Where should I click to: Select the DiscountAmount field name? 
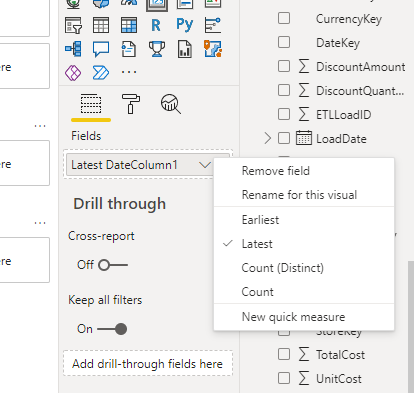point(361,67)
